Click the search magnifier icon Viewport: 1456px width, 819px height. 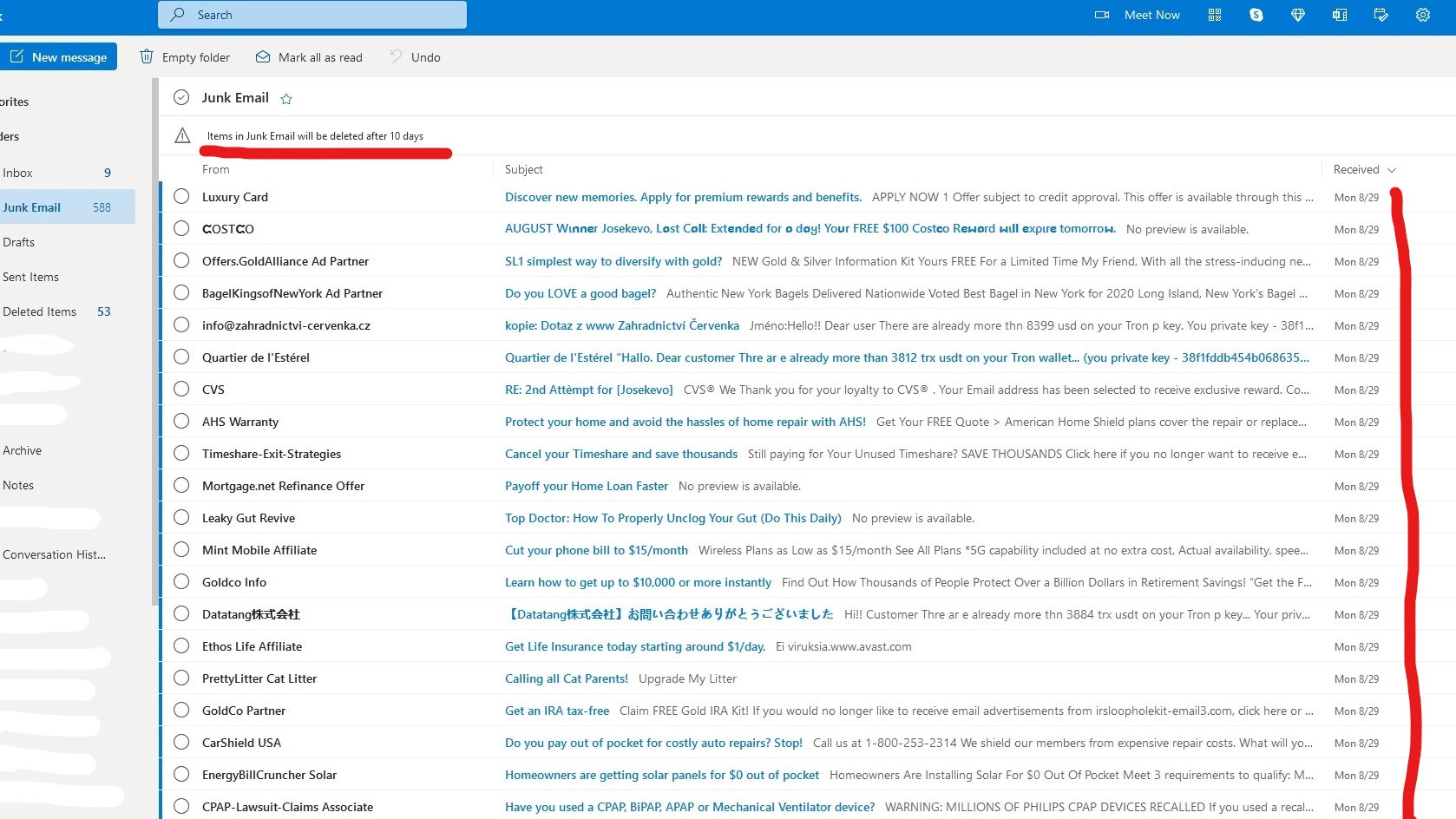pyautogui.click(x=178, y=15)
